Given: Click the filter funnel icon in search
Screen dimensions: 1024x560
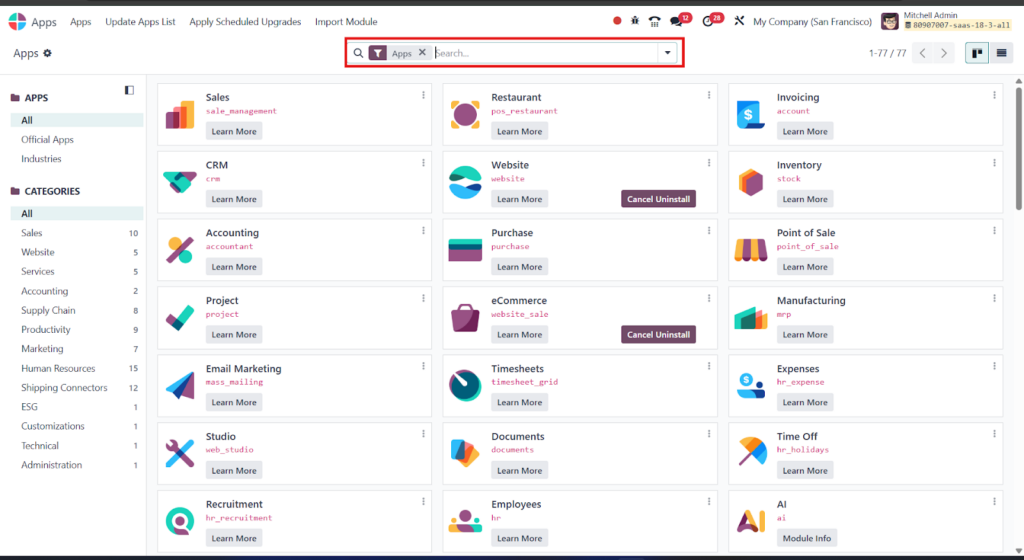Looking at the screenshot, I should click(377, 53).
